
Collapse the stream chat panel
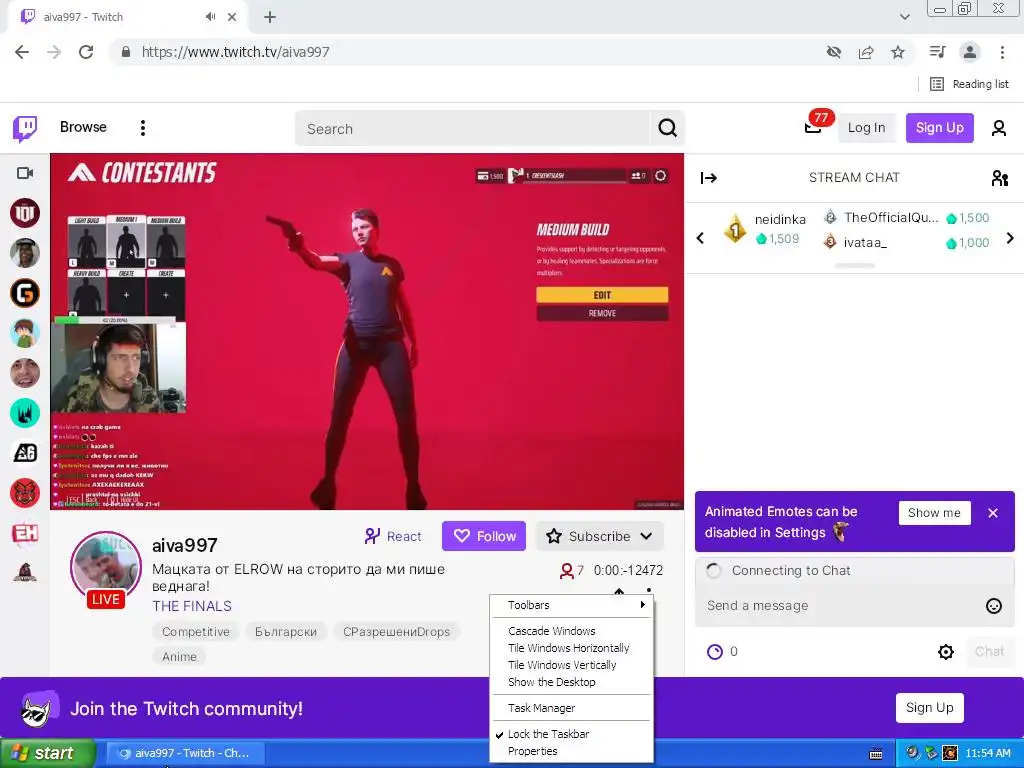709,178
